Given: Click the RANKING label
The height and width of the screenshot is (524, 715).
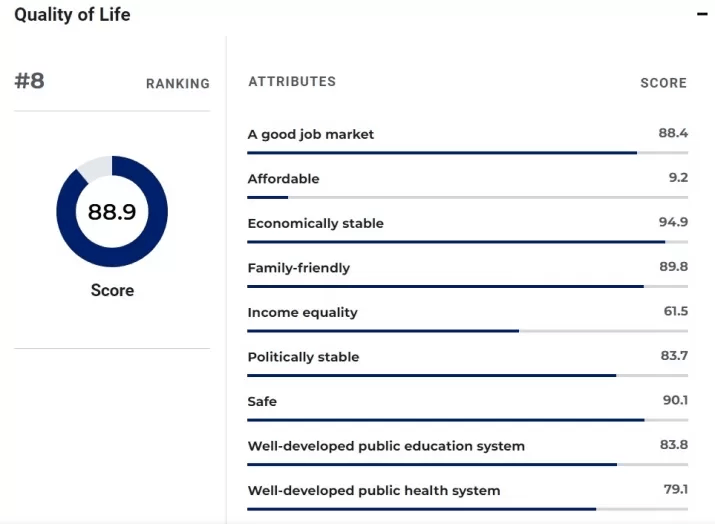Looking at the screenshot, I should (178, 84).
